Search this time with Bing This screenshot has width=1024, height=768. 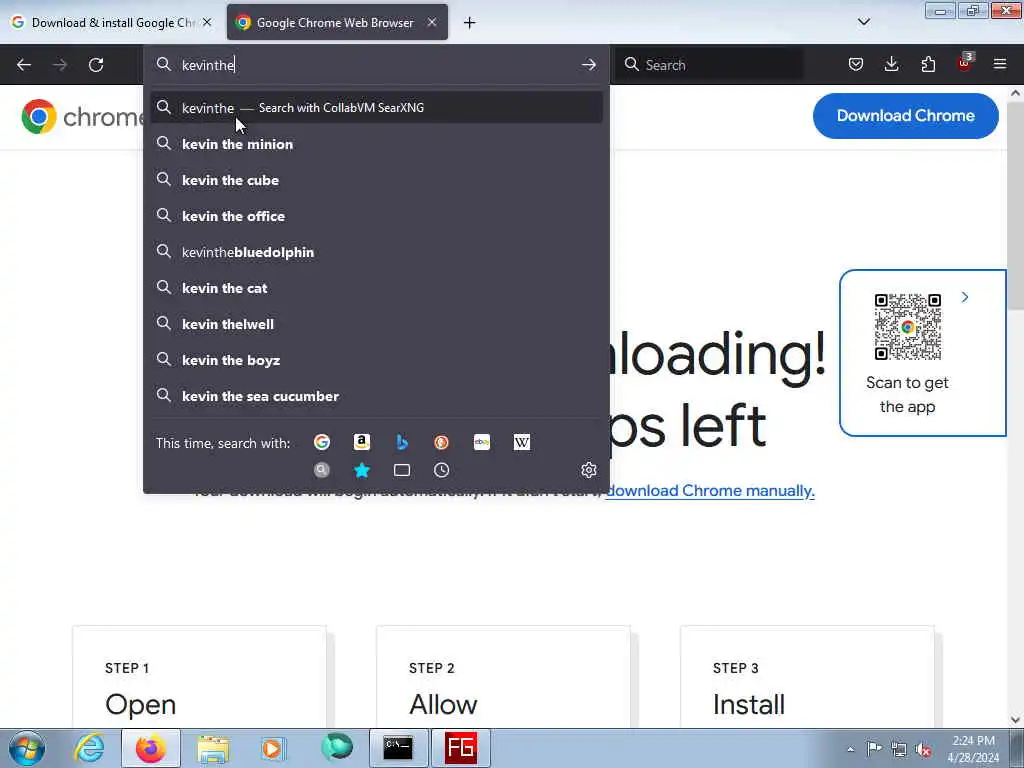tap(402, 442)
